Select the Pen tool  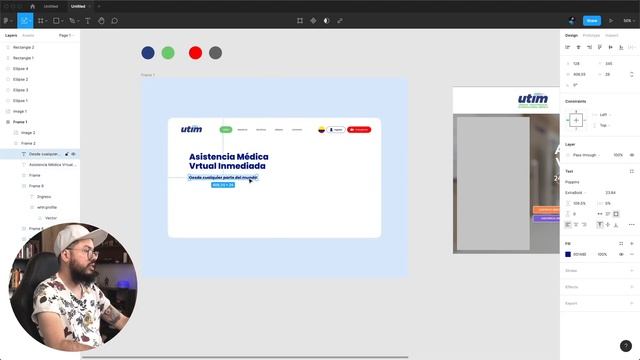73,20
